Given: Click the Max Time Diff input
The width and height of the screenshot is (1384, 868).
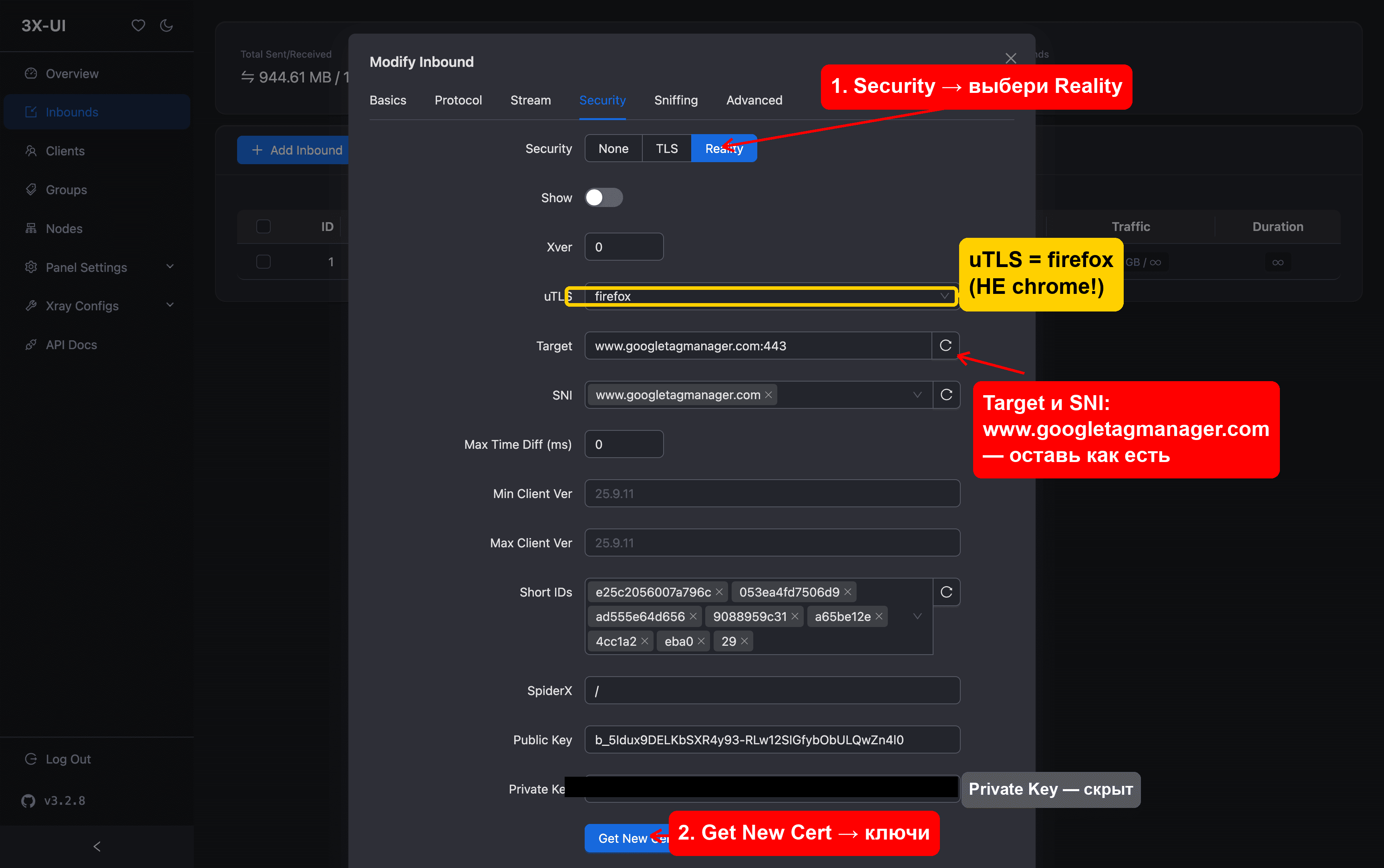Looking at the screenshot, I should (624, 444).
